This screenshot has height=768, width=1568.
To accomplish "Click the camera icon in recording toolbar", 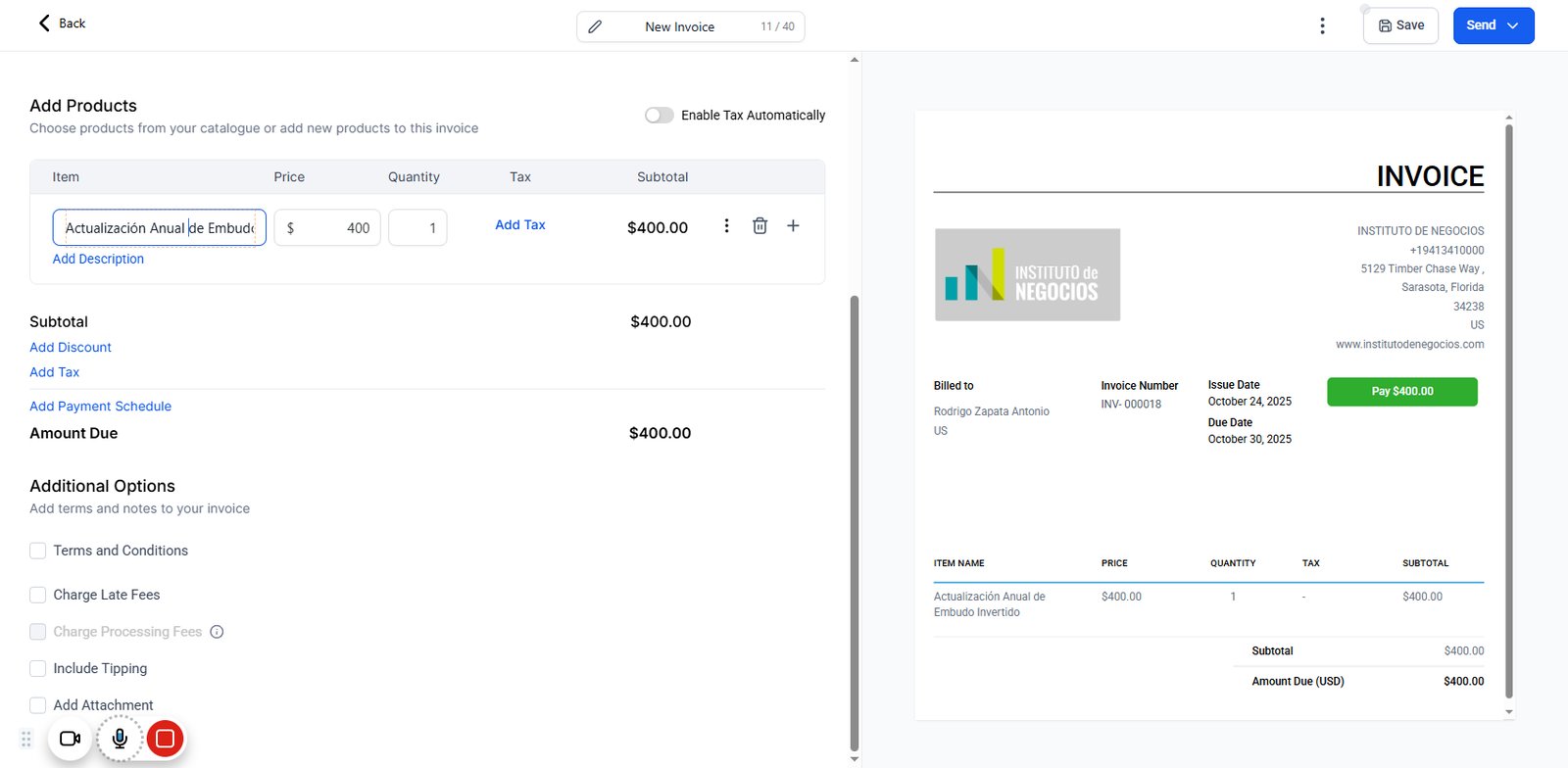I will click(x=71, y=739).
